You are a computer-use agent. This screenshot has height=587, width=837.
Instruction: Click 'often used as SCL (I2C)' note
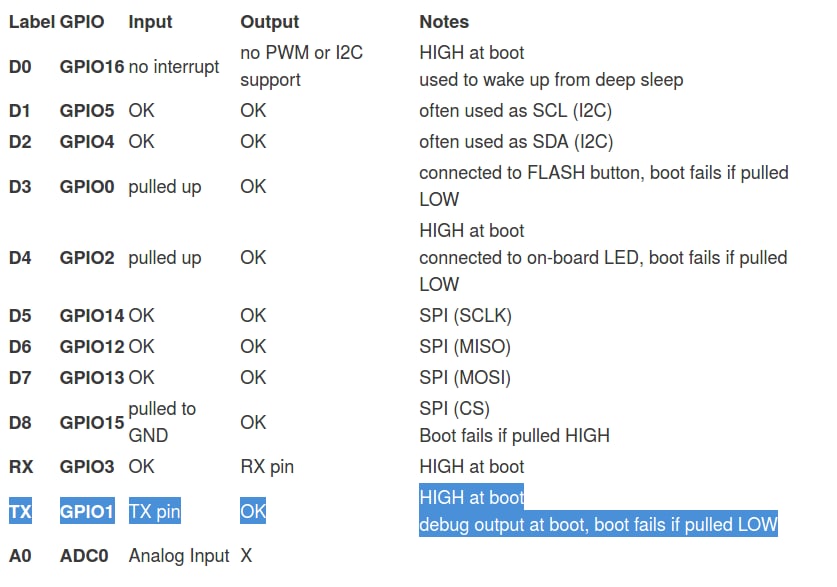pos(515,110)
